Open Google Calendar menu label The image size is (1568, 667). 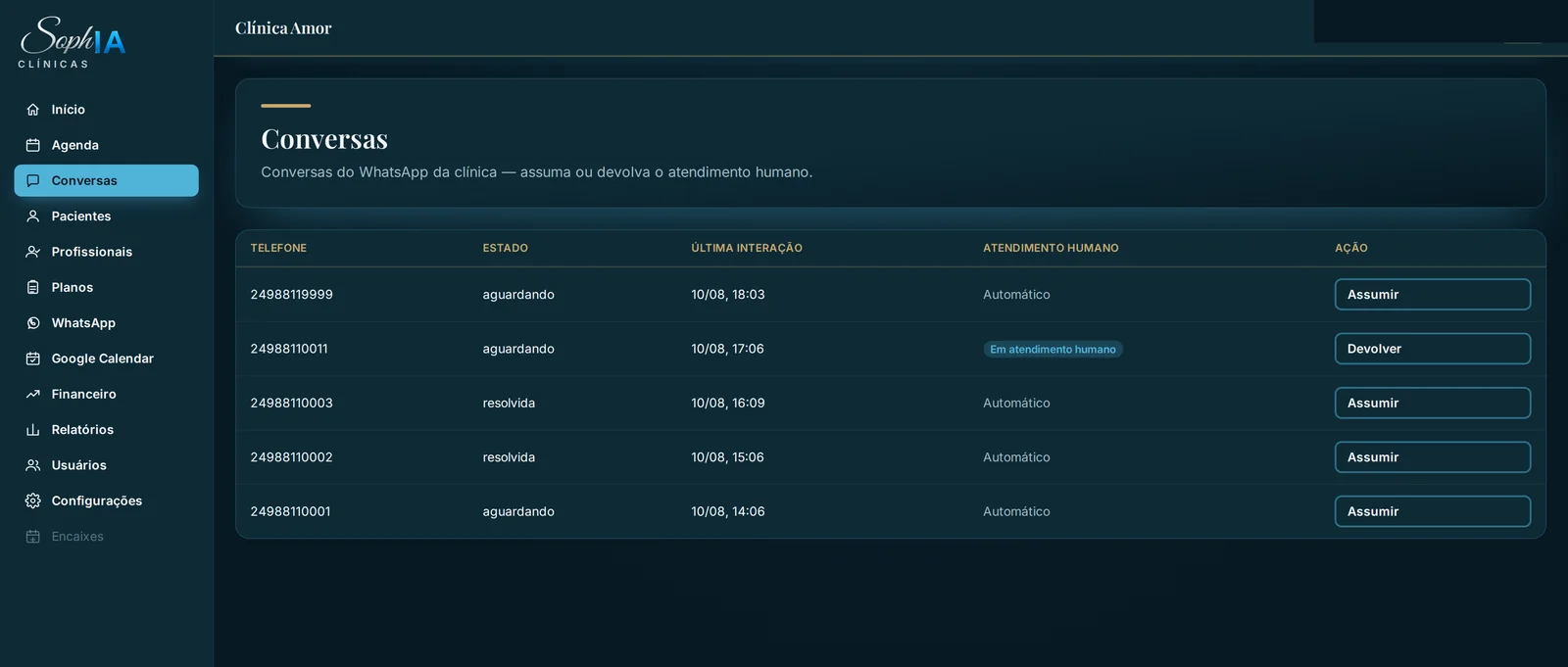coord(102,358)
